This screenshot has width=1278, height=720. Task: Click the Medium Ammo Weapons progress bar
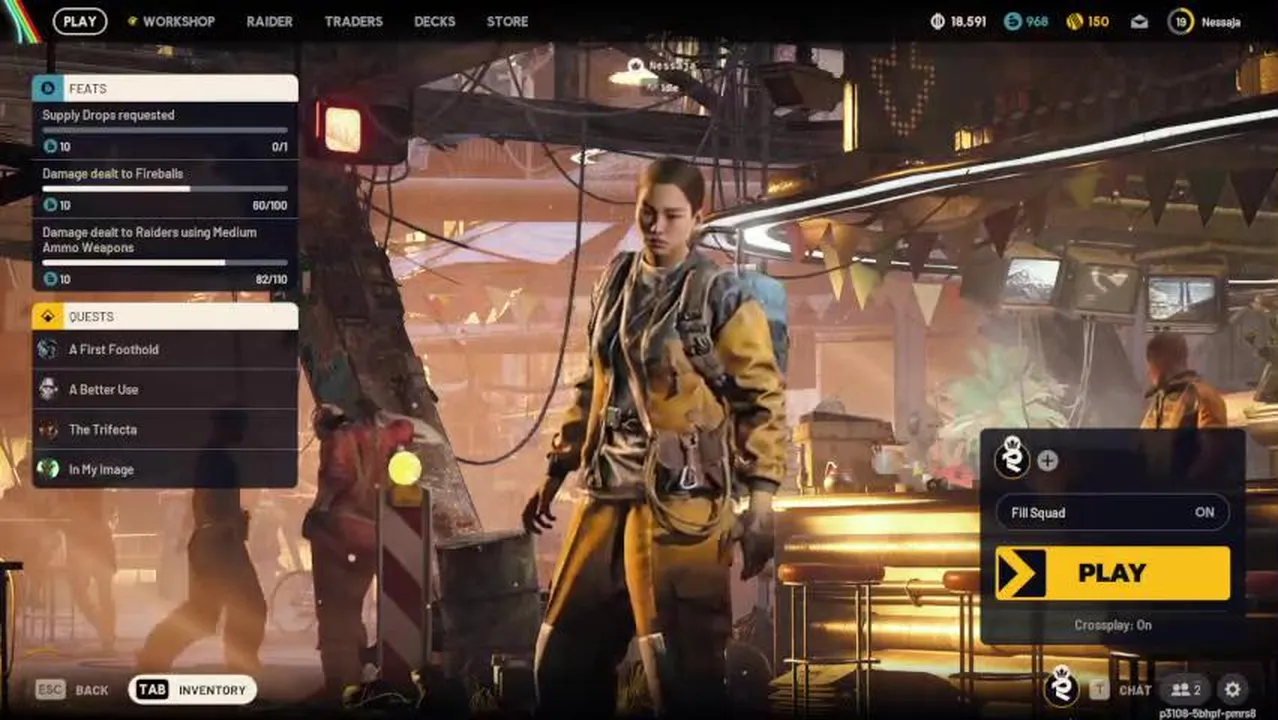(x=165, y=262)
